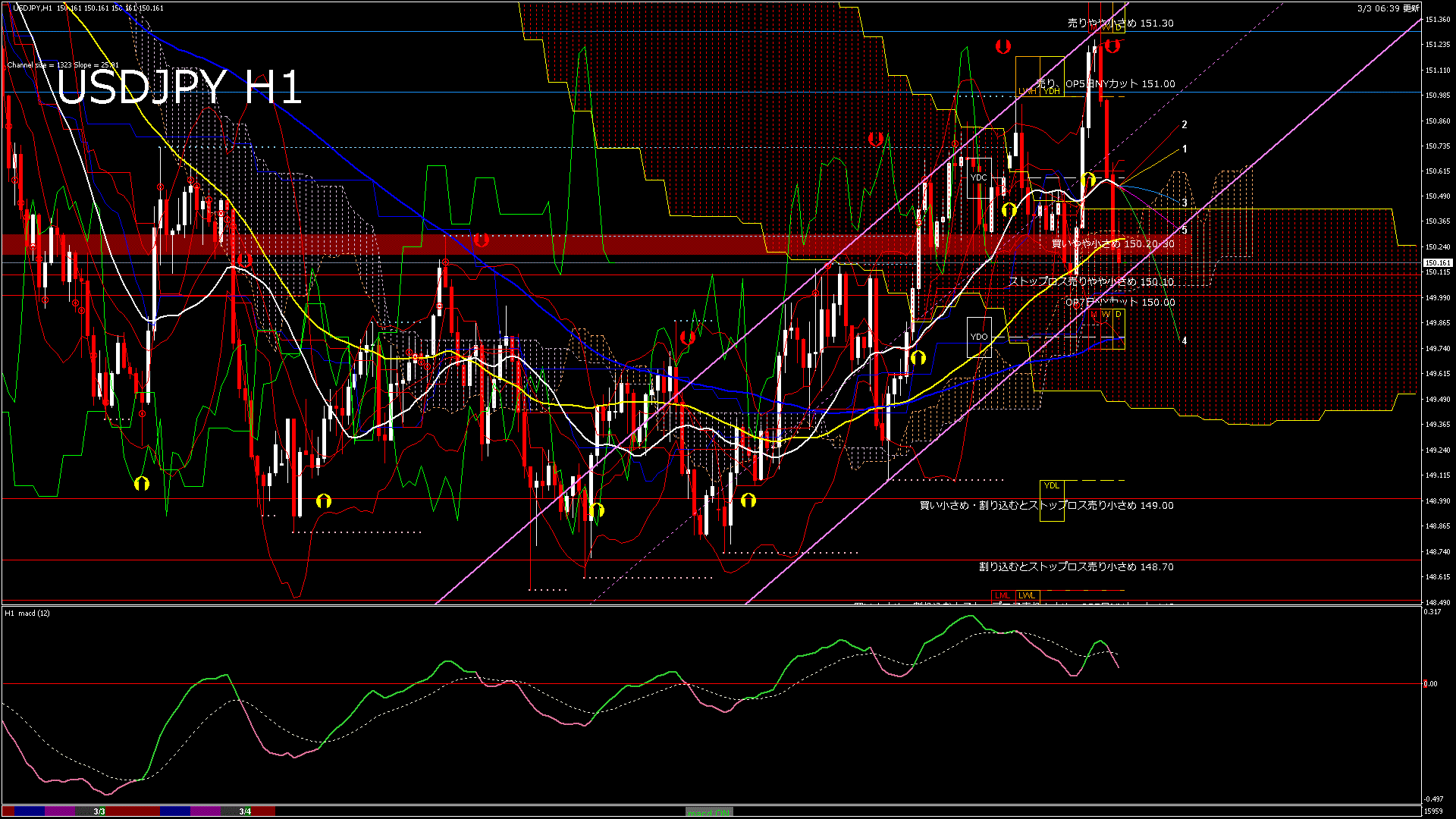Screen dimensions: 1456x819
Task: Click yellow up arrow left of YDO box
Action: (918, 357)
